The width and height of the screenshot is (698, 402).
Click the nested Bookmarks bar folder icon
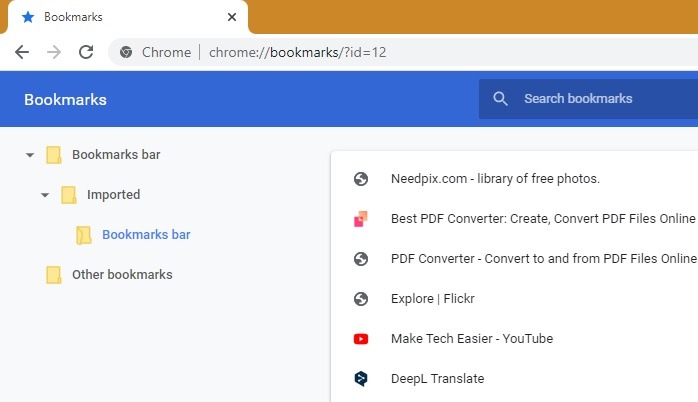point(84,235)
